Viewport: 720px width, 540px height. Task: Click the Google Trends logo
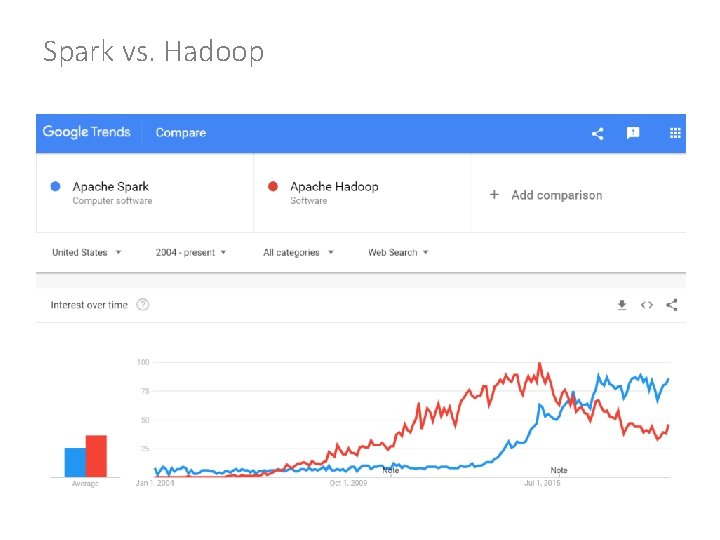[86, 132]
